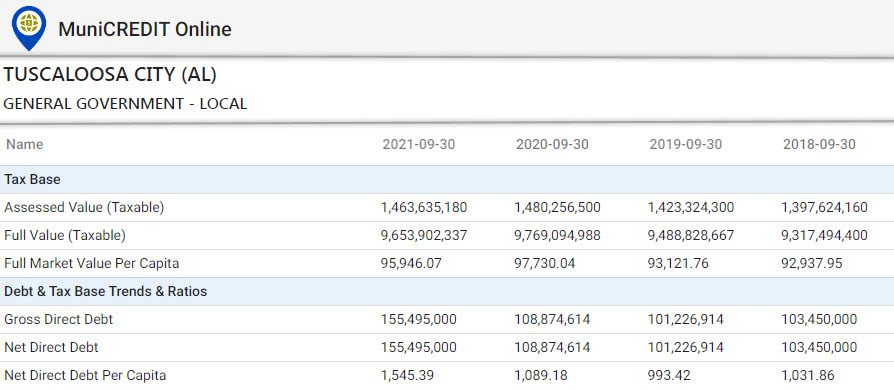Select value 1,545.39

(x=407, y=375)
